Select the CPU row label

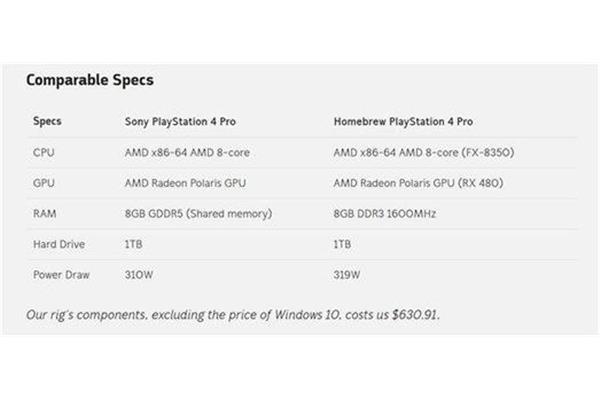click(44, 152)
